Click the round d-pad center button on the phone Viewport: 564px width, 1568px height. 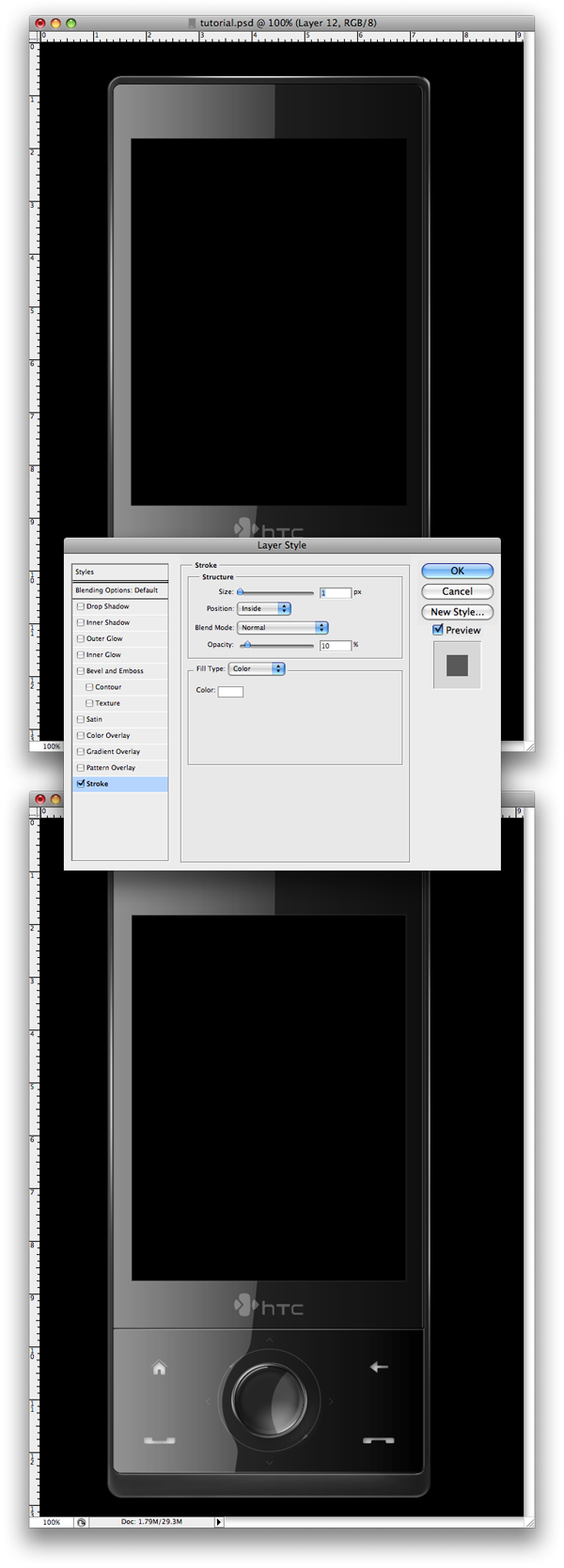pyautogui.click(x=269, y=1400)
